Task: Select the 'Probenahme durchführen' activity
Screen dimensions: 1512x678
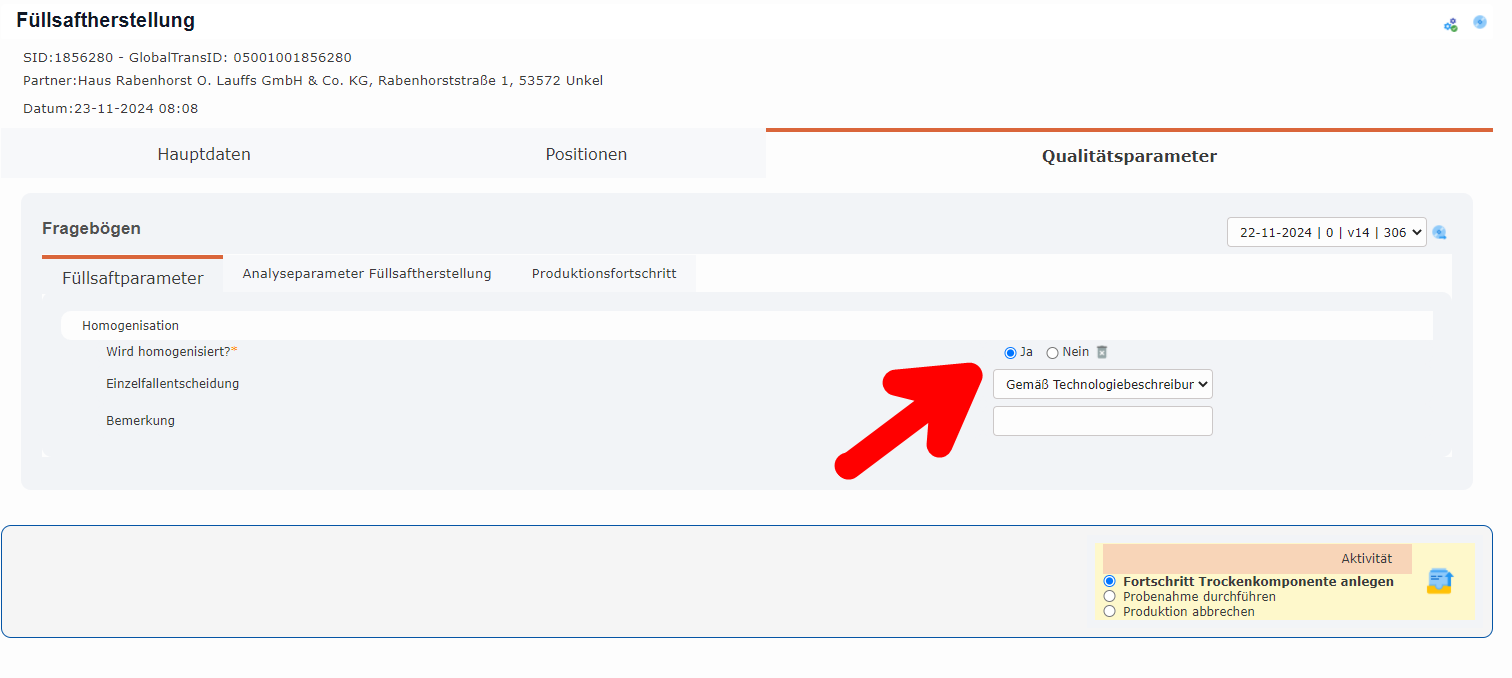Action: pyautogui.click(x=1109, y=595)
